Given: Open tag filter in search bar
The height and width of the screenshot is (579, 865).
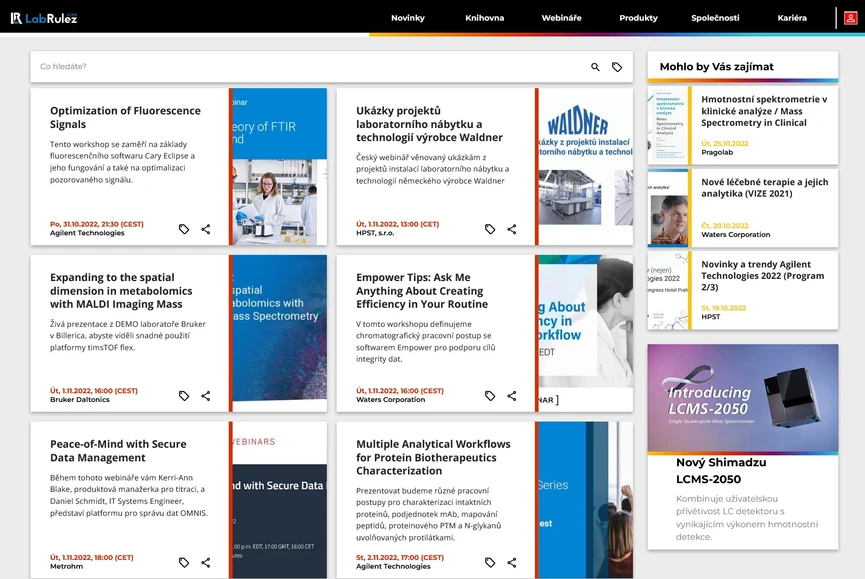Looking at the screenshot, I should coord(617,67).
